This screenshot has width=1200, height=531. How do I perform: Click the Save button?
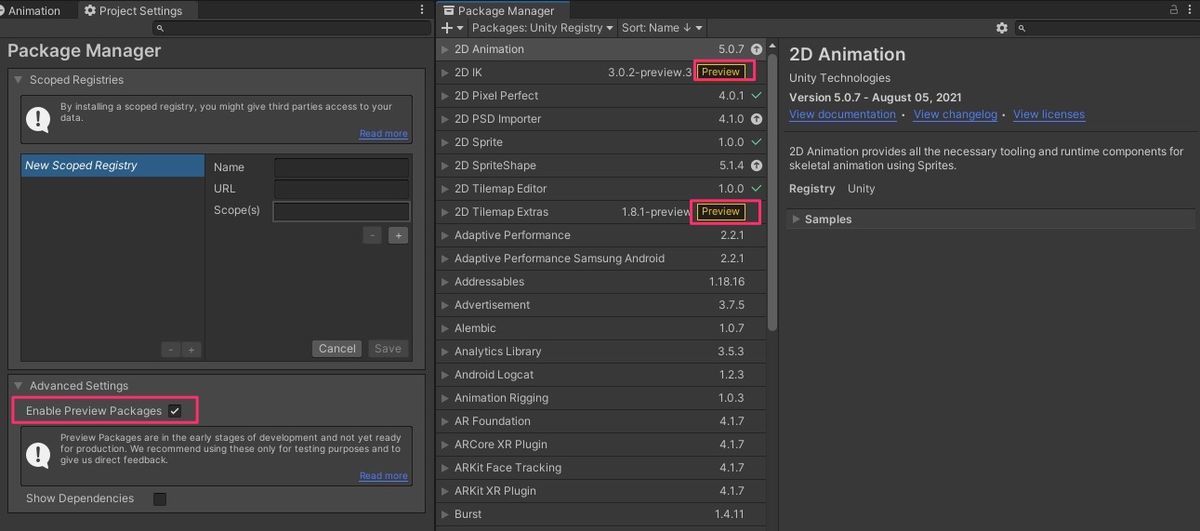point(388,349)
